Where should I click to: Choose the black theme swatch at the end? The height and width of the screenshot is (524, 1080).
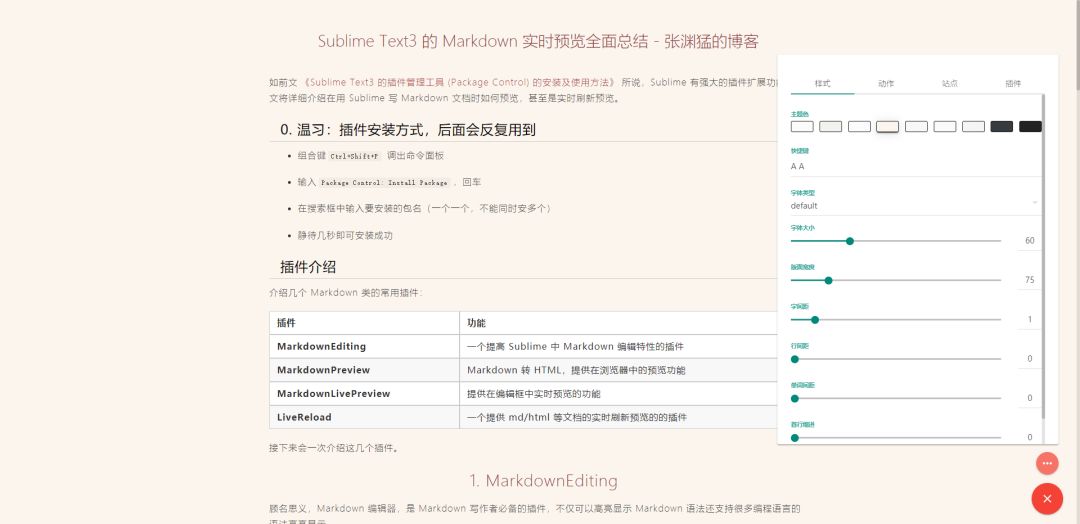[1030, 127]
